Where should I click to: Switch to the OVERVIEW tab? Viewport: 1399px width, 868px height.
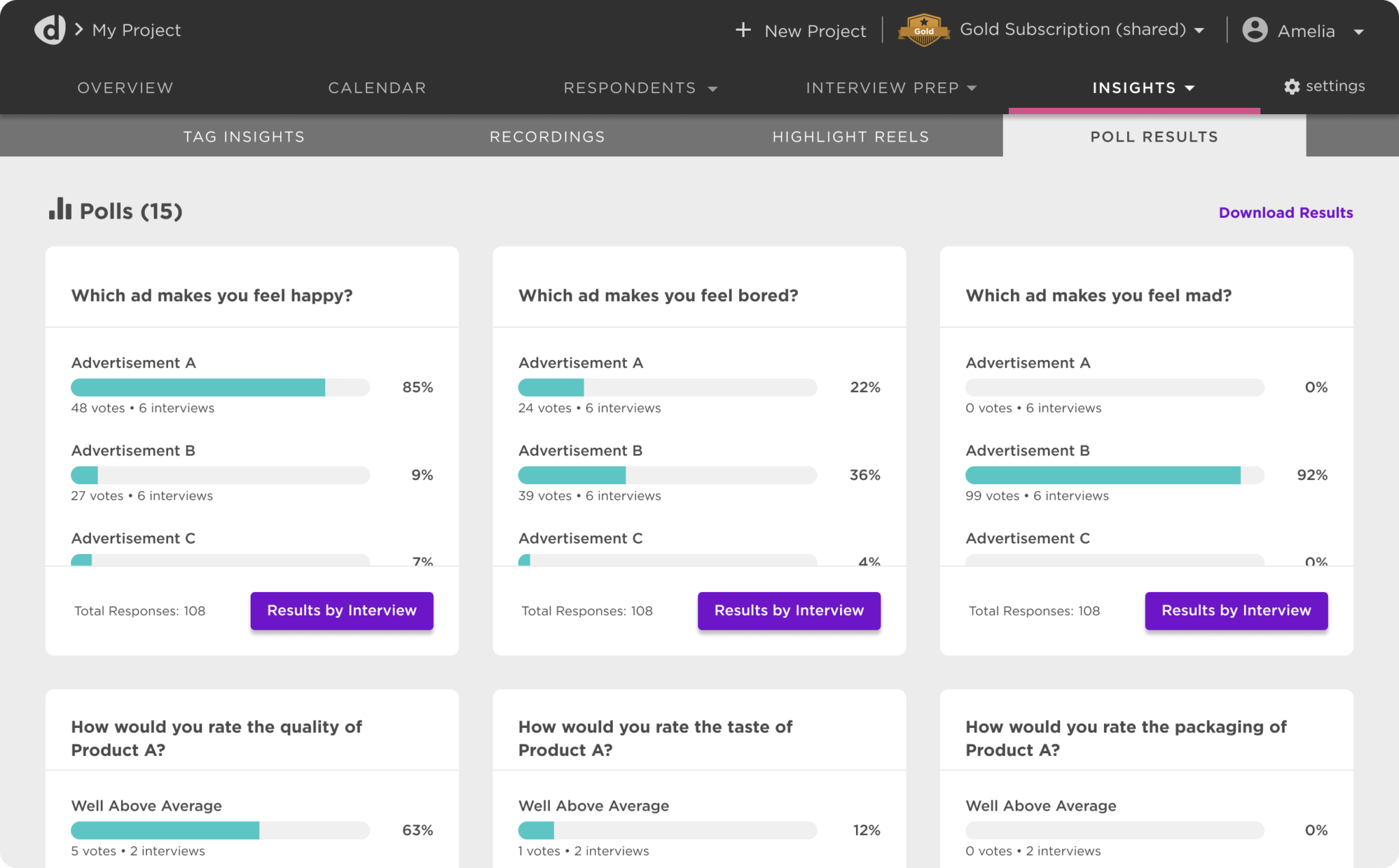125,87
